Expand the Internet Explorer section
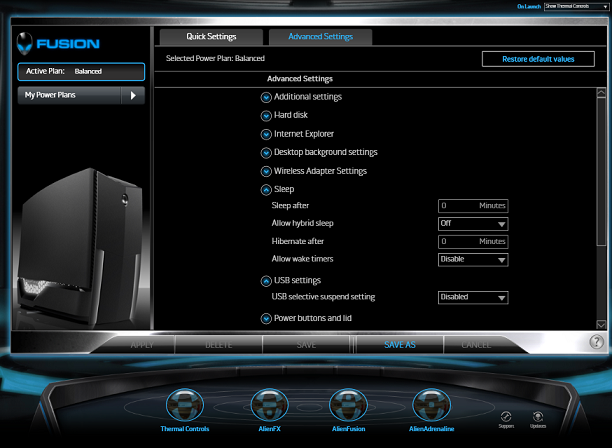The width and height of the screenshot is (612, 448). point(266,134)
